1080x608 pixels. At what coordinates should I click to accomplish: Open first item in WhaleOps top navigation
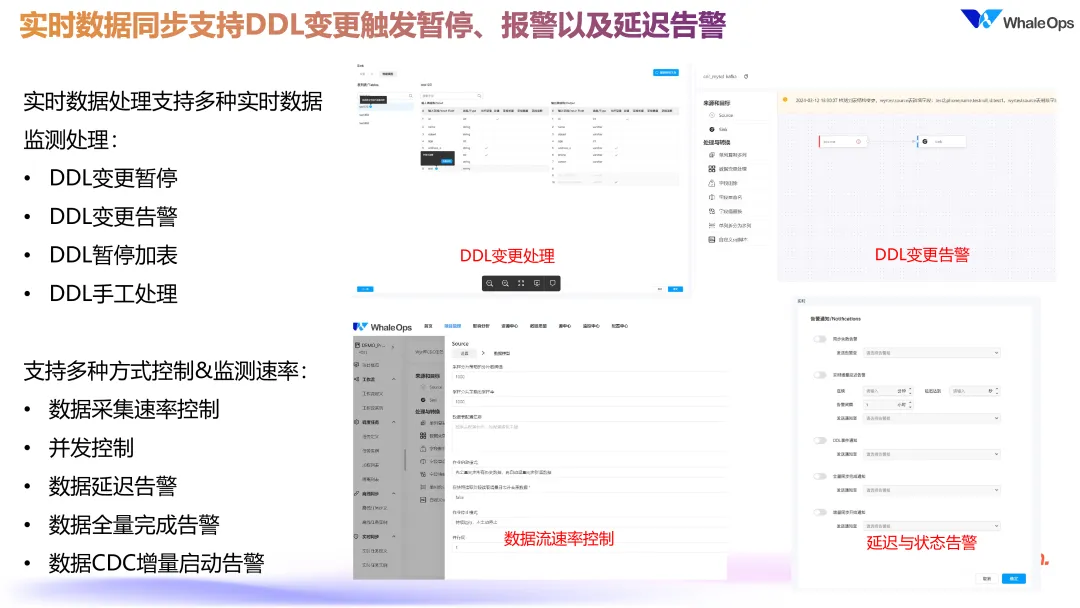(x=428, y=326)
